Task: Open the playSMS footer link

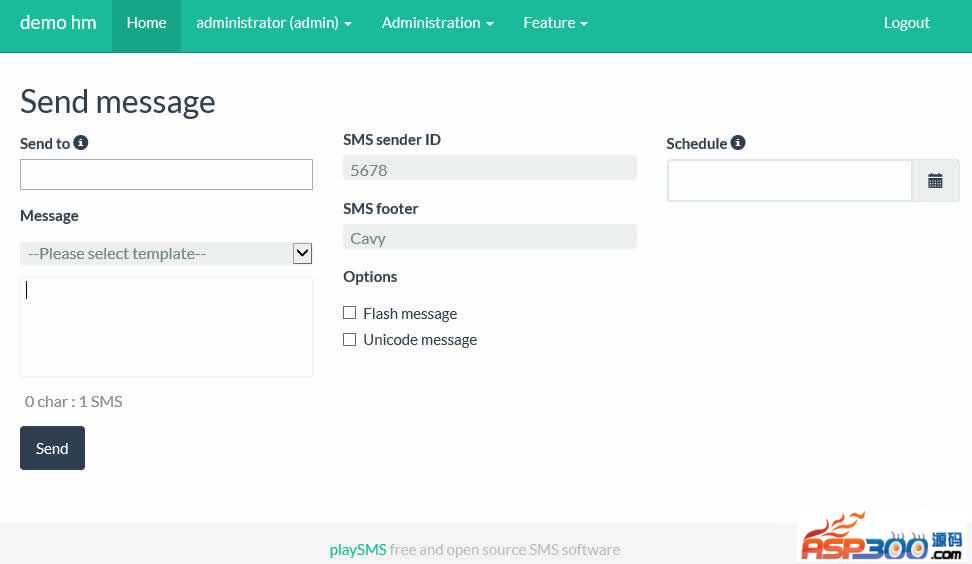Action: [x=358, y=549]
